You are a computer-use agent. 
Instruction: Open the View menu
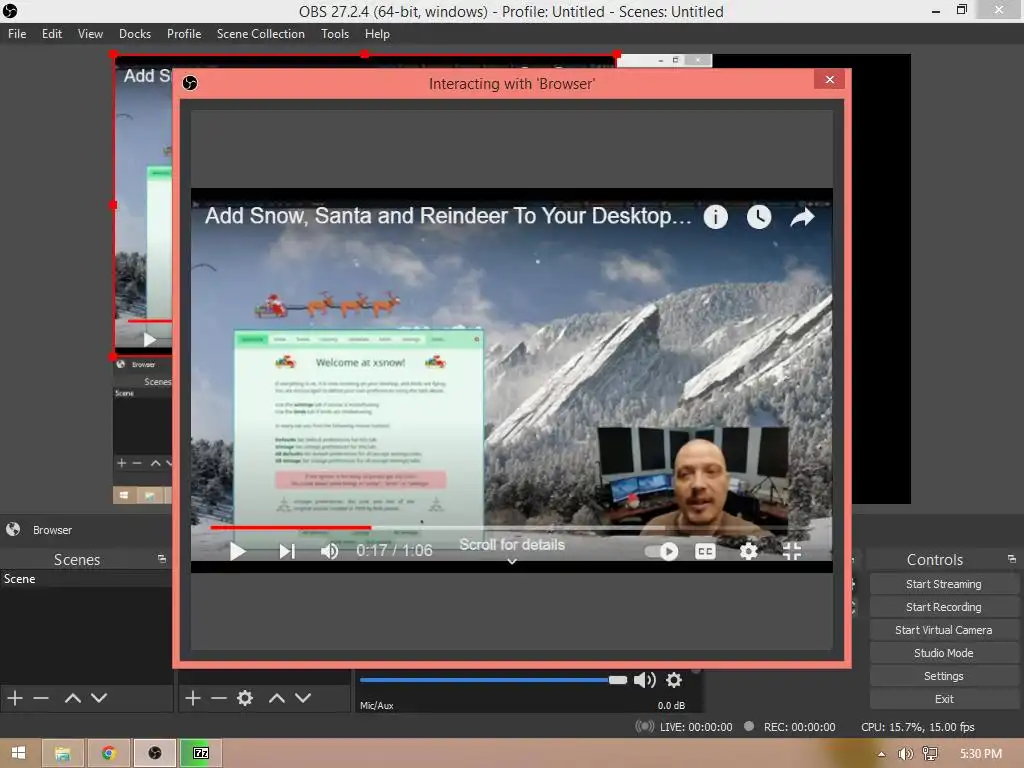[90, 34]
